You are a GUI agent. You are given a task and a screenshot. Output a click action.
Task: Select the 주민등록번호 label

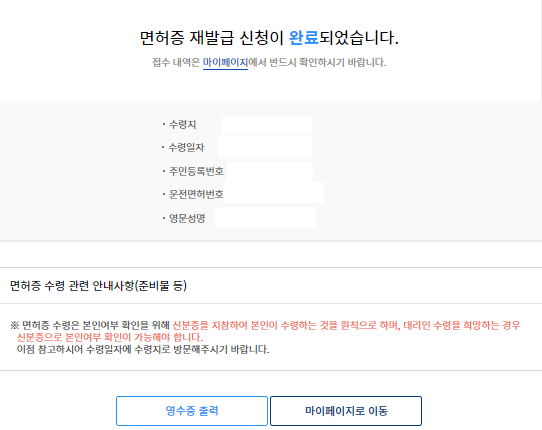[196, 171]
